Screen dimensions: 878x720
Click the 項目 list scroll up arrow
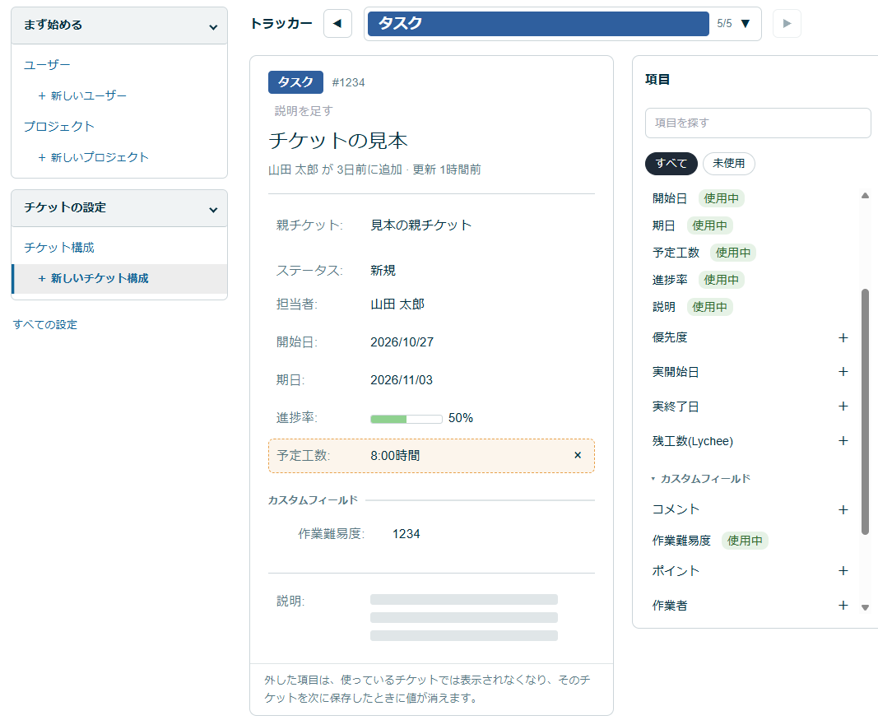click(x=865, y=195)
